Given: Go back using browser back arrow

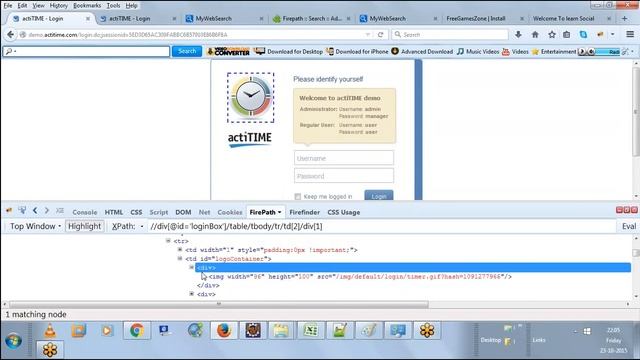Looking at the screenshot, I should (10, 35).
